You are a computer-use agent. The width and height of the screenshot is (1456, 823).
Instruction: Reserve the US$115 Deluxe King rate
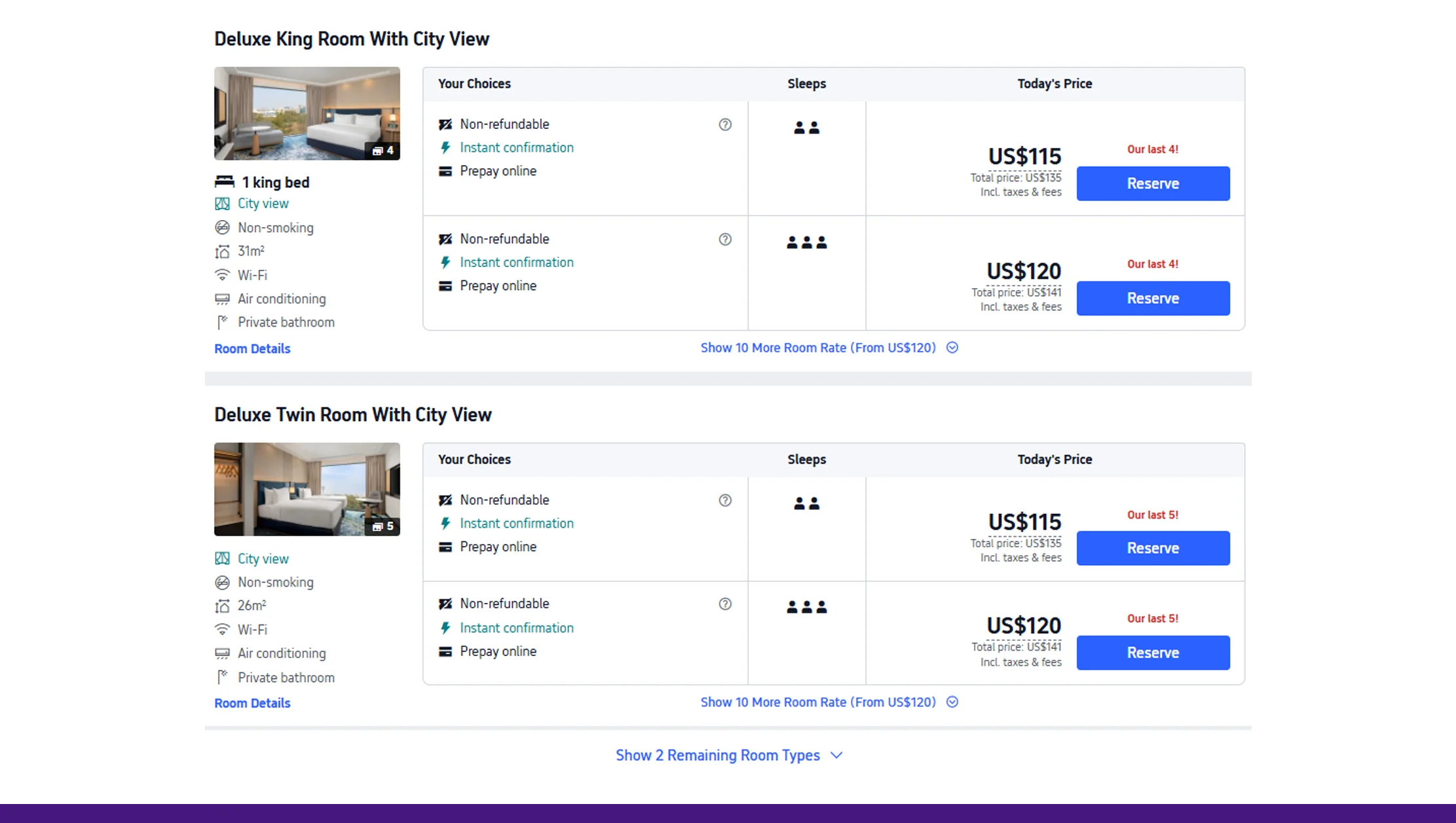click(x=1153, y=183)
